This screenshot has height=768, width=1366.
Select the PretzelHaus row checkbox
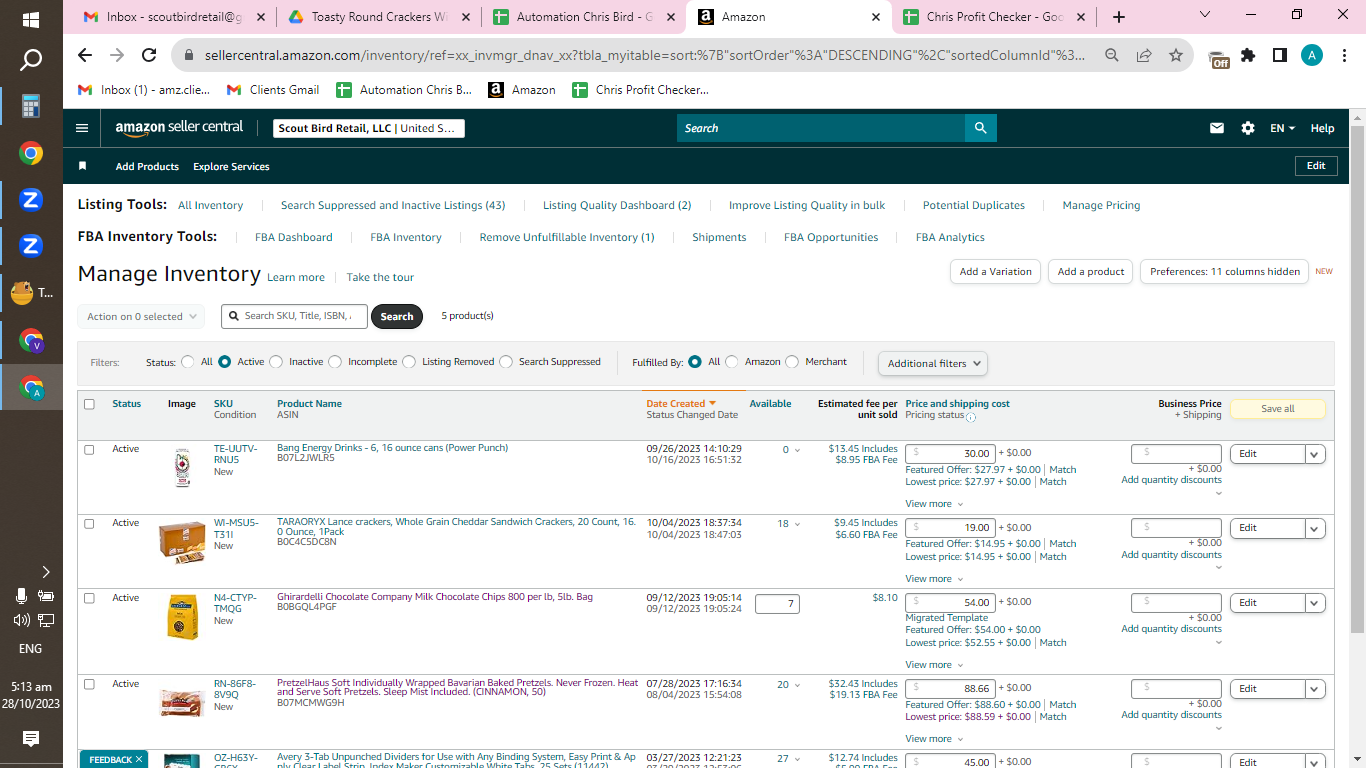(89, 684)
